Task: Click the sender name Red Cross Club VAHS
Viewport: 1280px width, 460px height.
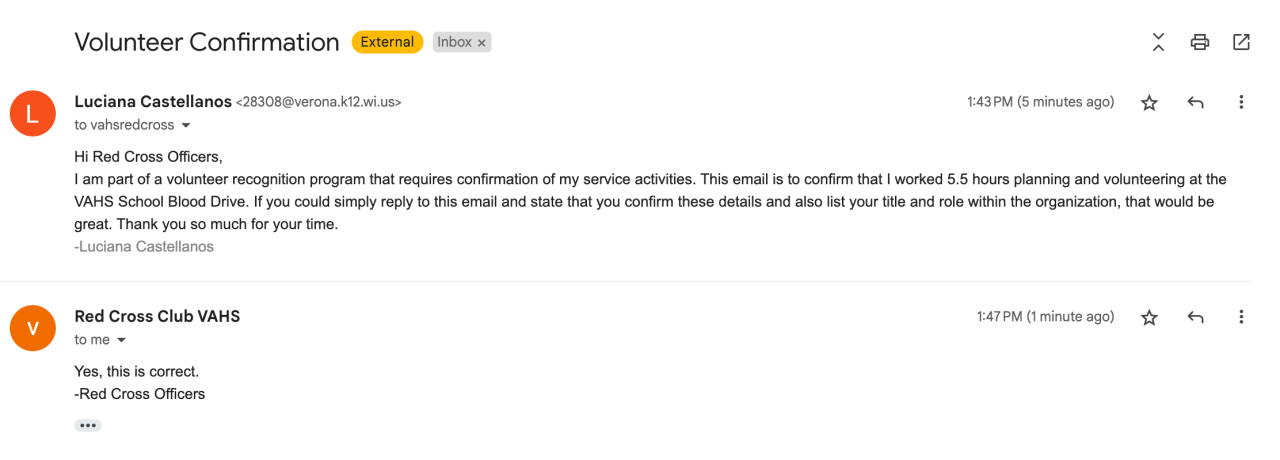Action: (157, 316)
